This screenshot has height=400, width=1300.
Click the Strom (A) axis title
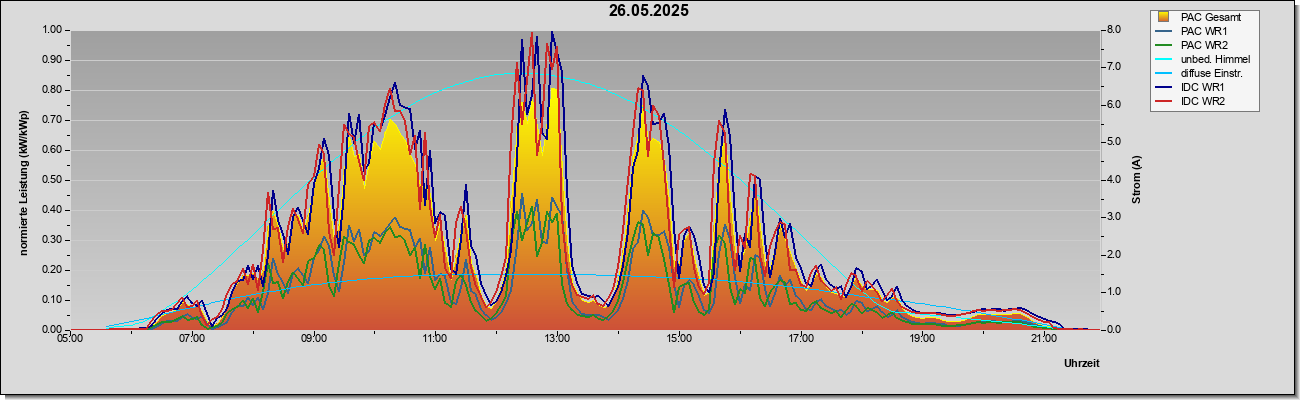(x=1137, y=180)
